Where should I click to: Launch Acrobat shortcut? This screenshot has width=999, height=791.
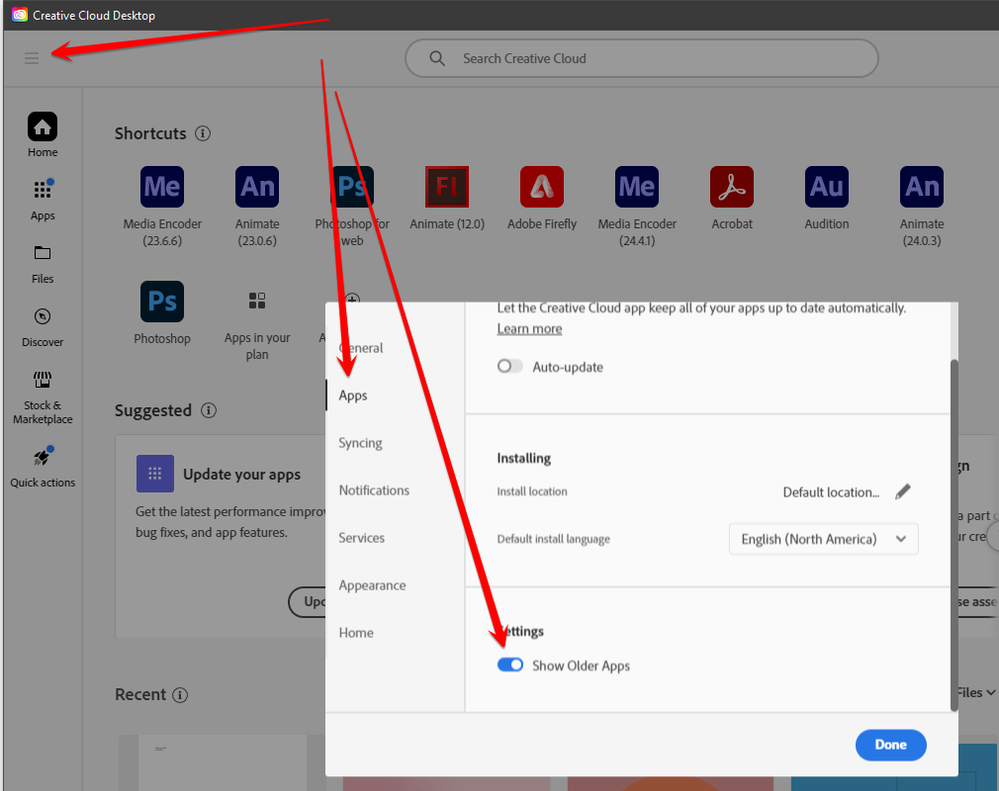[x=731, y=187]
